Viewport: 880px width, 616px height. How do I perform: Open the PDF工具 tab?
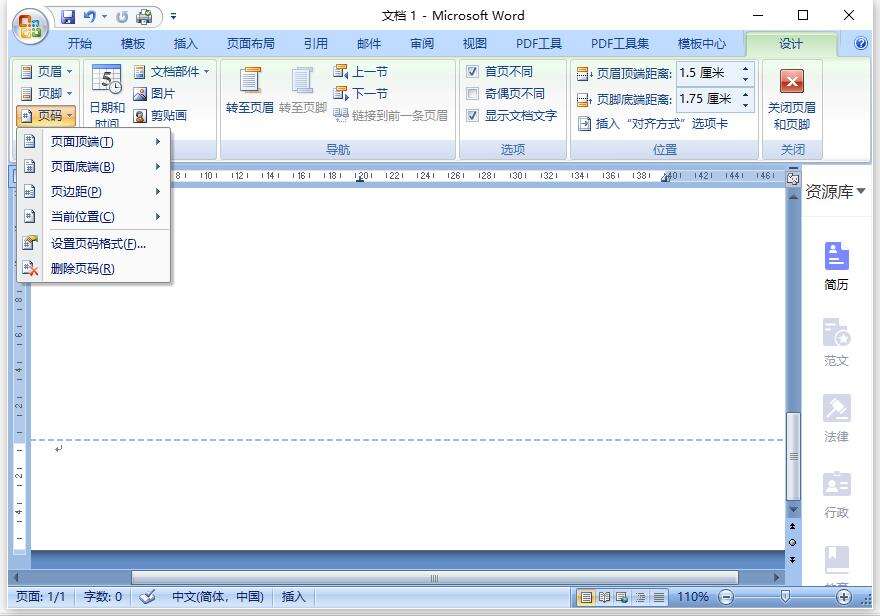coord(539,43)
